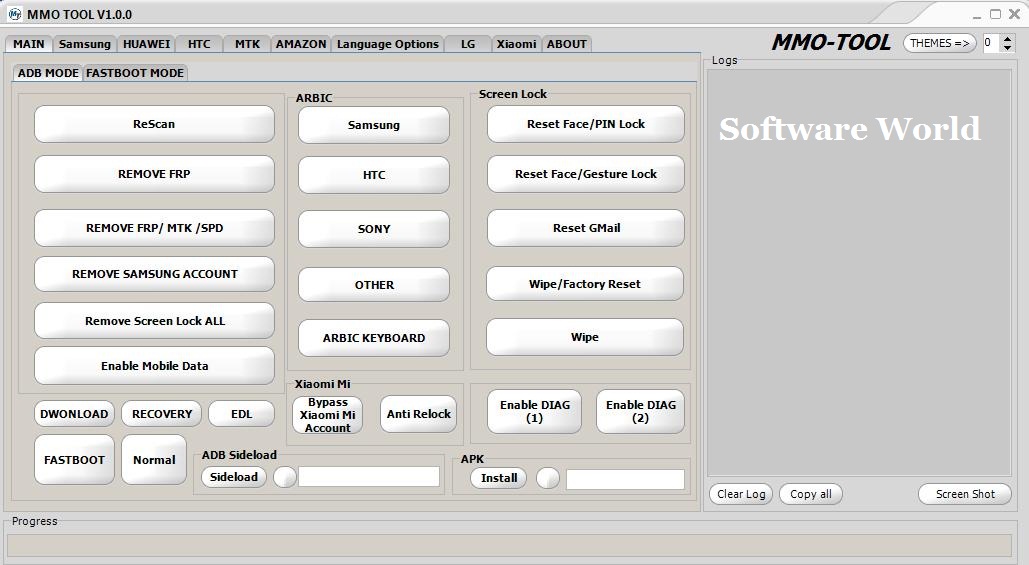This screenshot has height=565, width=1029.
Task: Minimize the MMO TOOL window
Action: (978, 14)
